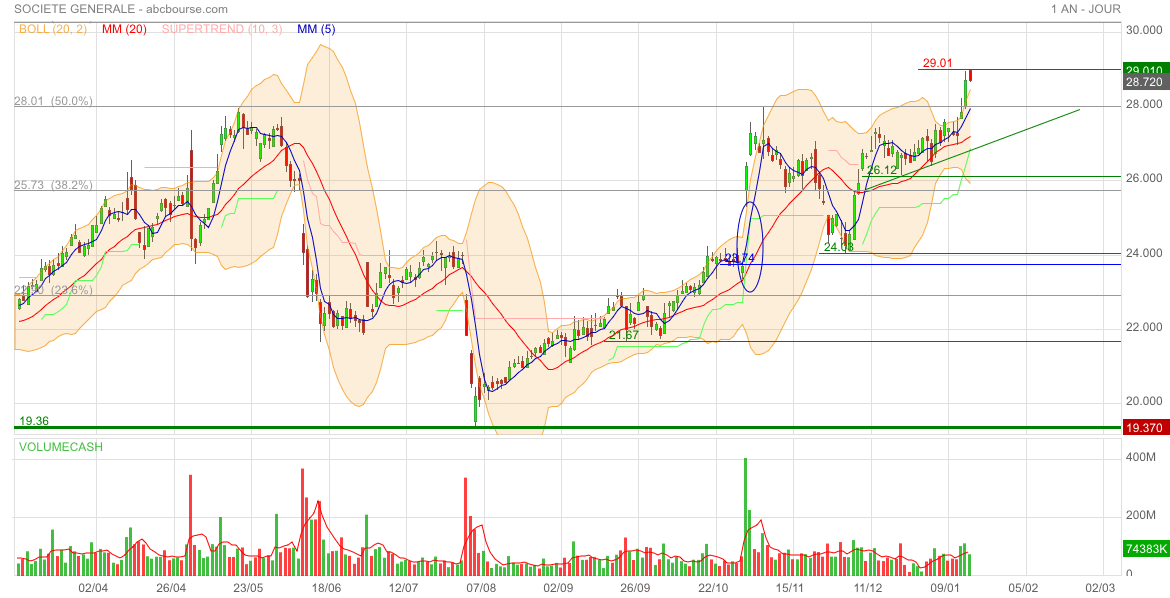Click the 11/12 date label
This screenshot has height=598, width=1170.
(869, 588)
